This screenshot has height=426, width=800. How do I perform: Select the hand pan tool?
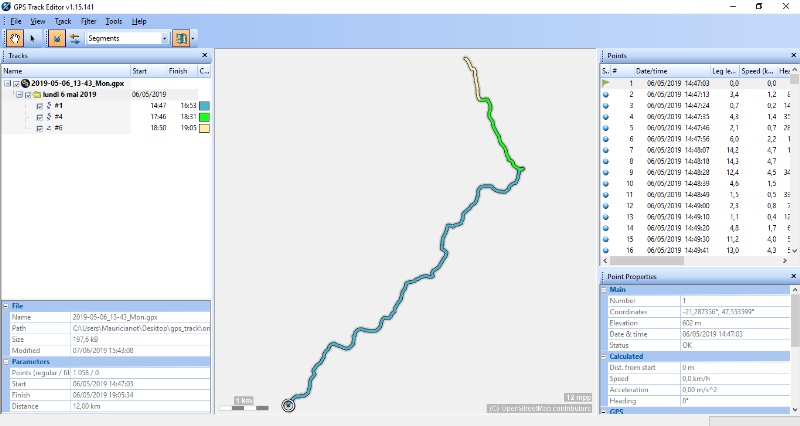coord(14,38)
